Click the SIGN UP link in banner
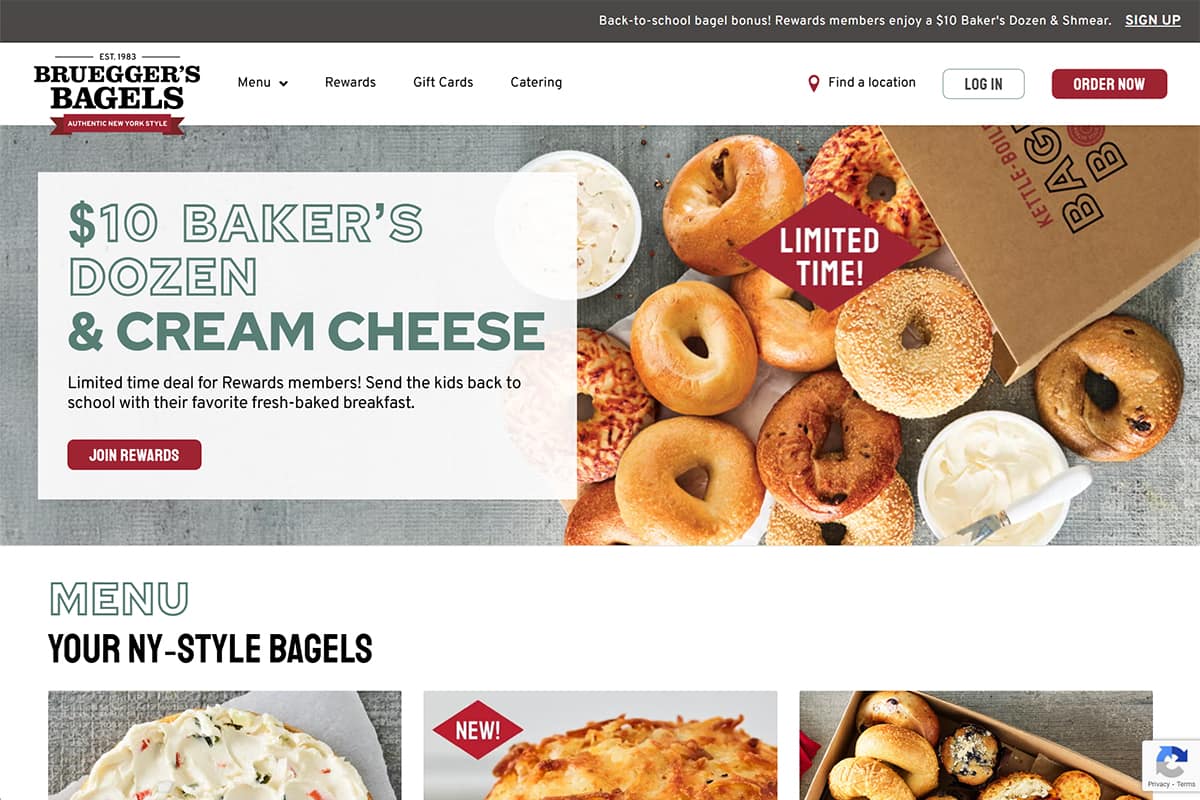This screenshot has height=800, width=1200. [x=1153, y=20]
